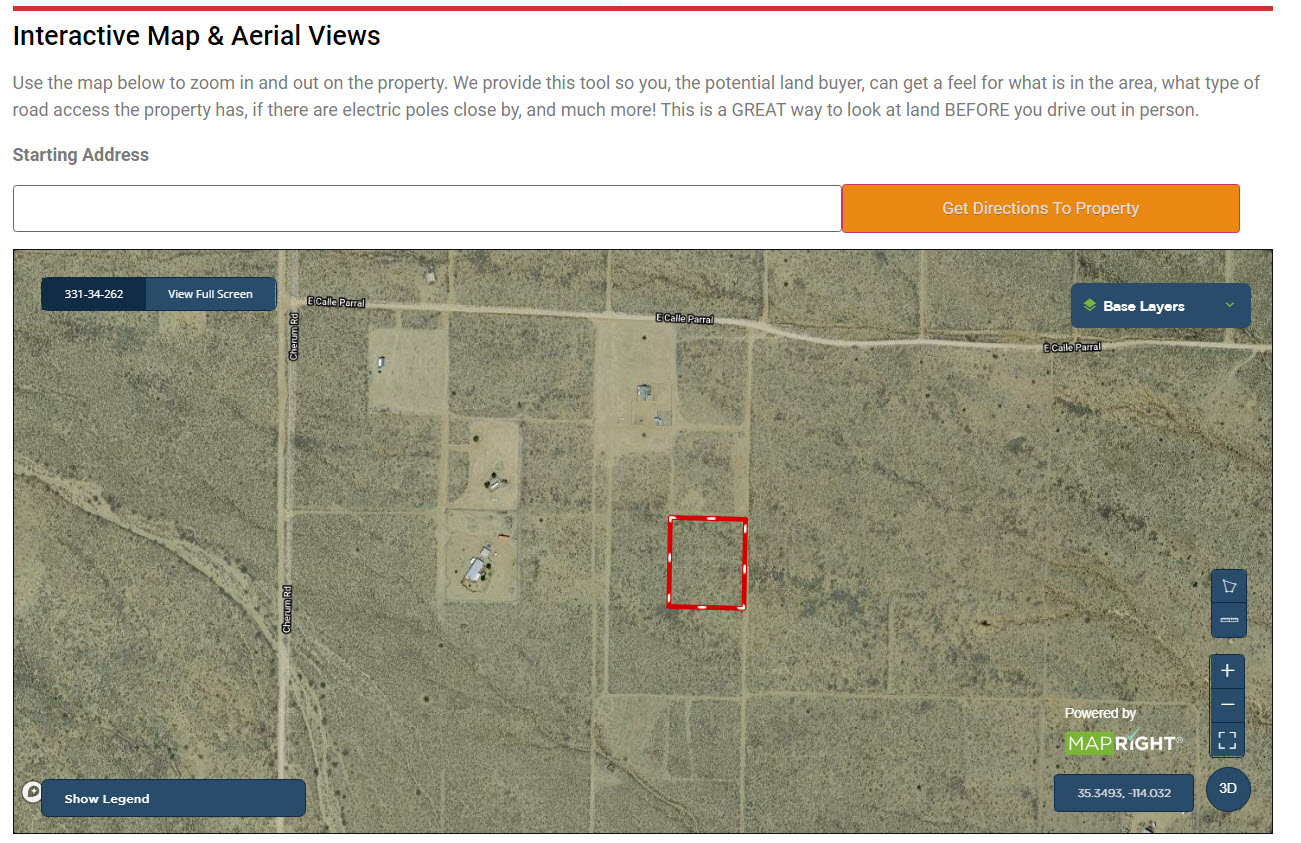The image size is (1301, 843).
Task: Click inside the red outlined property parcel
Action: click(707, 562)
